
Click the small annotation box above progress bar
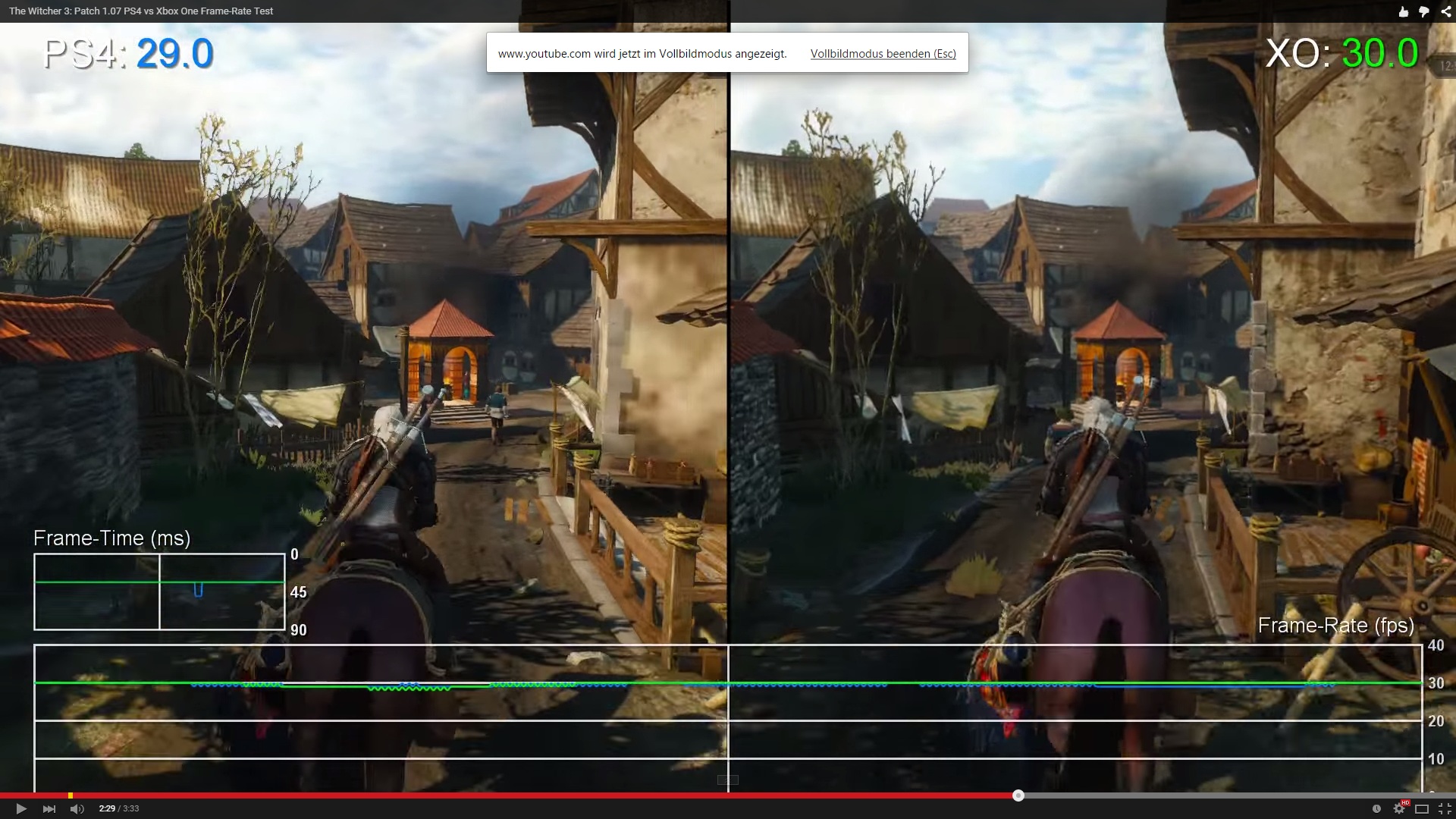tap(727, 780)
